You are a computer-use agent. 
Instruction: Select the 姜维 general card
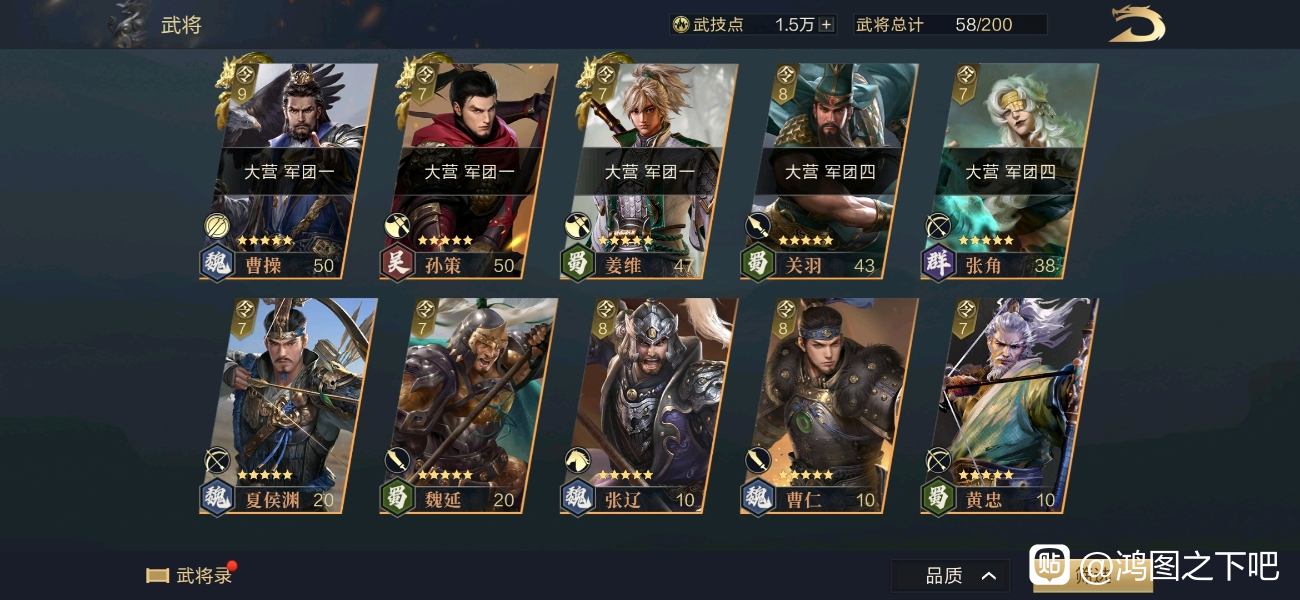tap(649, 172)
